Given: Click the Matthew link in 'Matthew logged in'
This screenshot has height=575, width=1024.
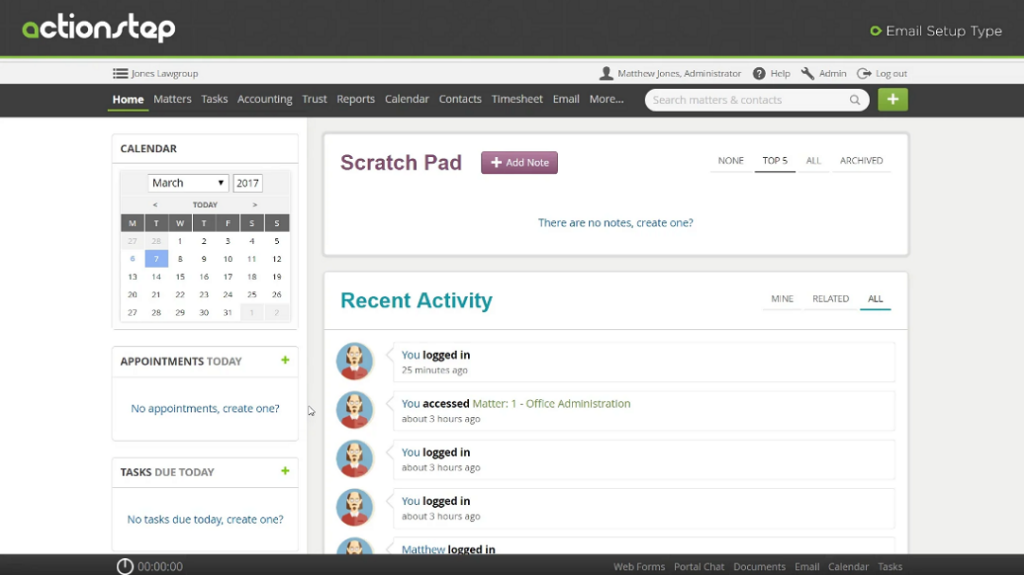Looking at the screenshot, I should coord(423,549).
